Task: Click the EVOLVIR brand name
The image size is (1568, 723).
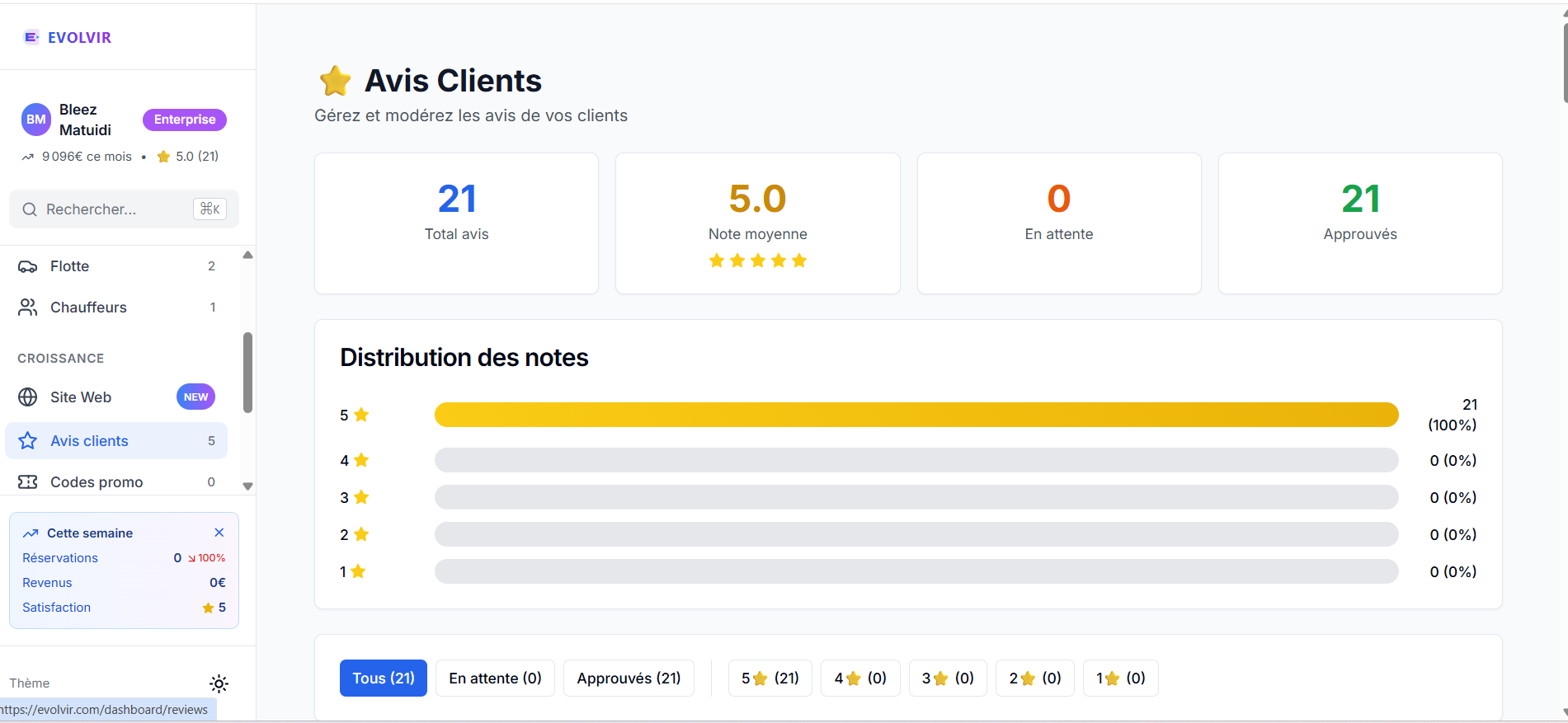Action: click(x=79, y=38)
